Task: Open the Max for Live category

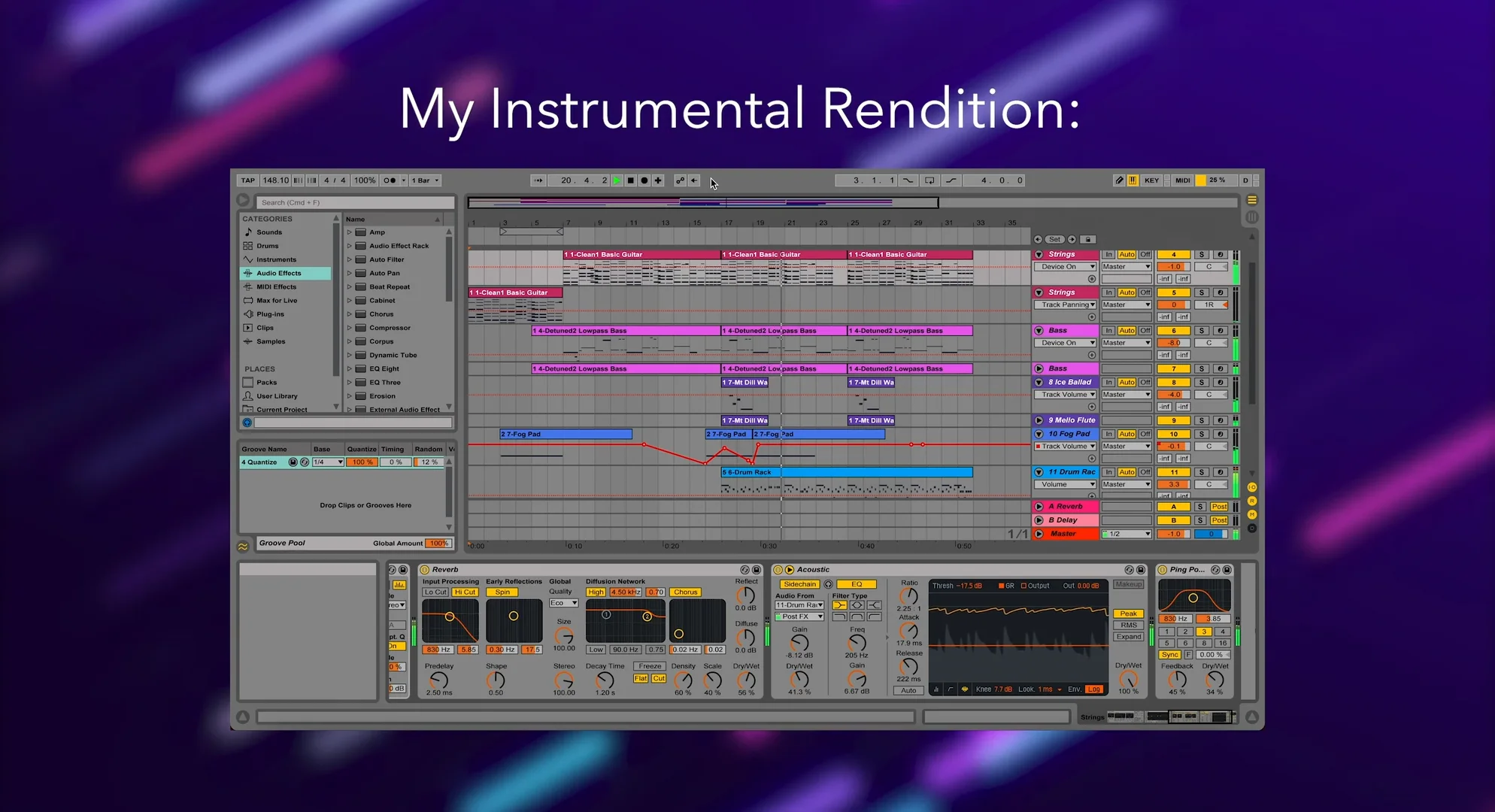Action: click(276, 301)
